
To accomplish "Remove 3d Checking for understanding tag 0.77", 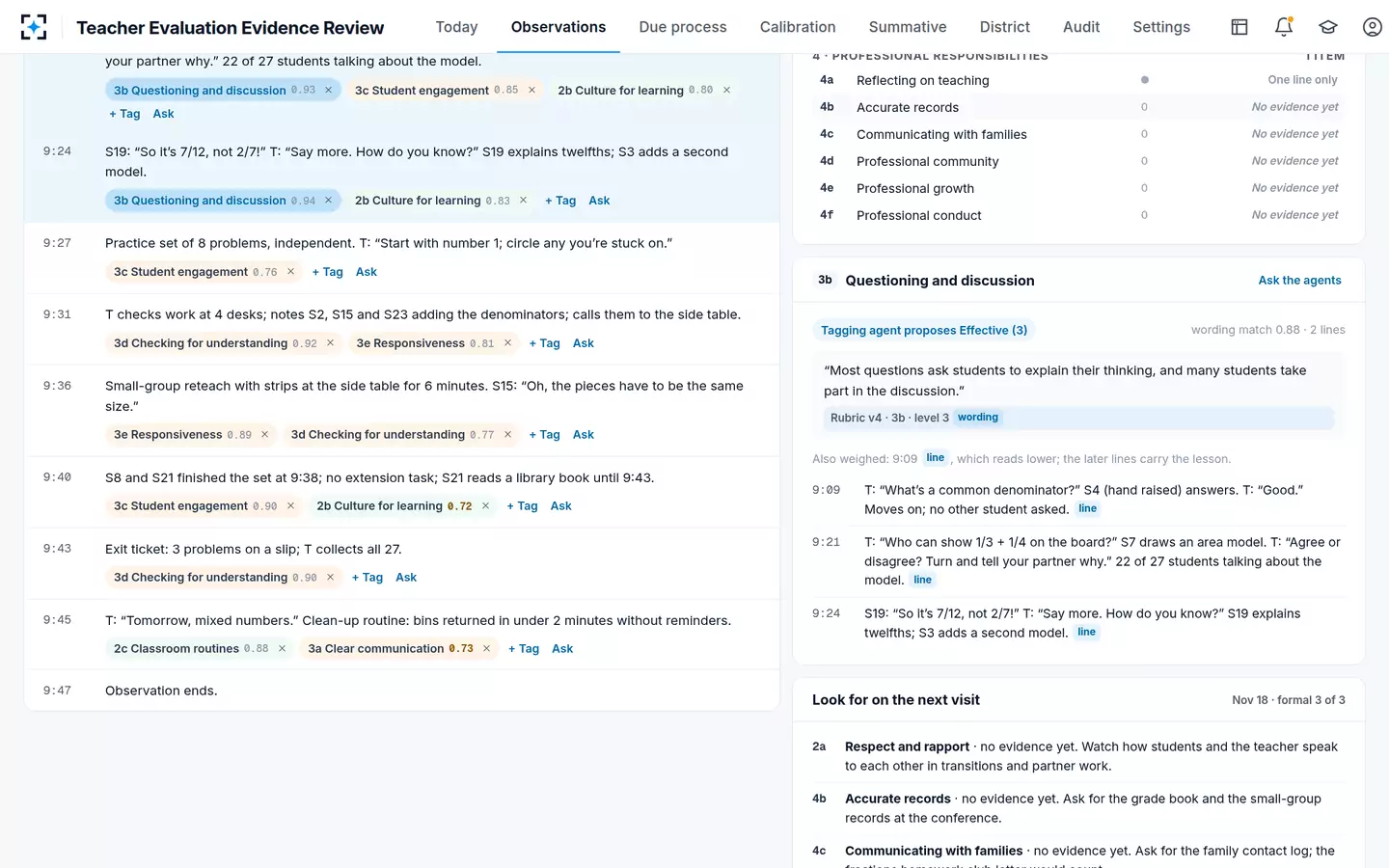I will tap(507, 435).
